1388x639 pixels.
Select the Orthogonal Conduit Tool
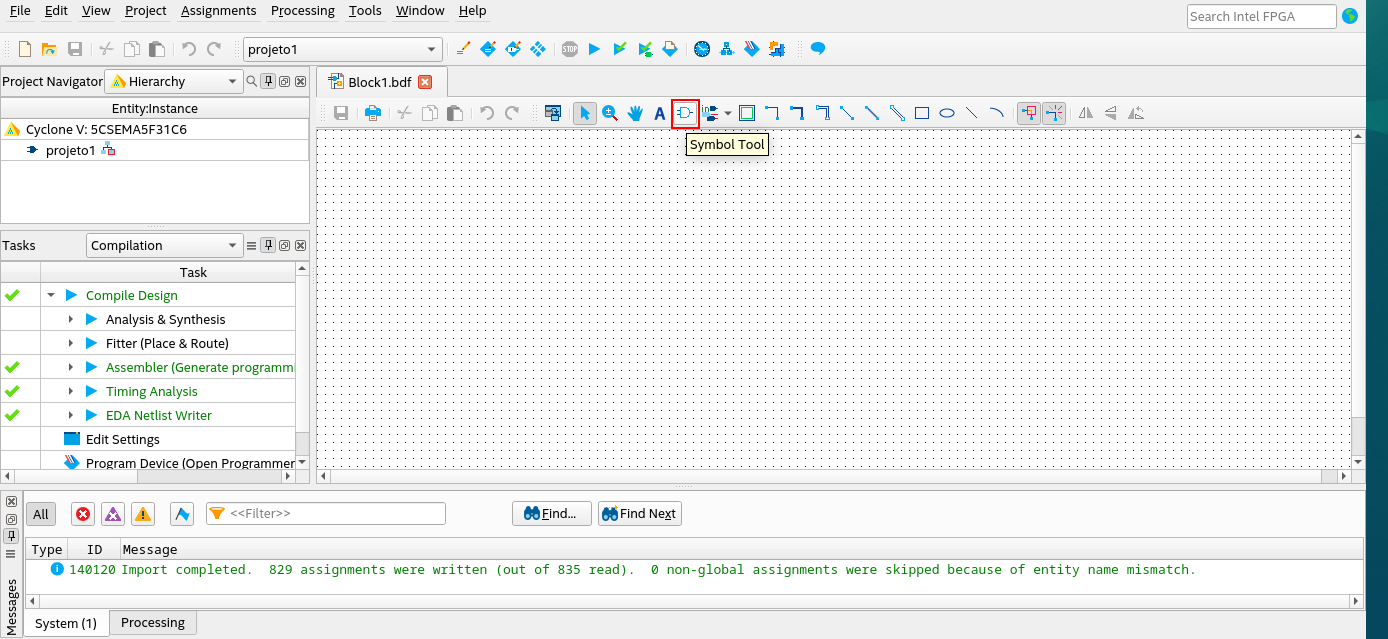pyautogui.click(x=822, y=113)
